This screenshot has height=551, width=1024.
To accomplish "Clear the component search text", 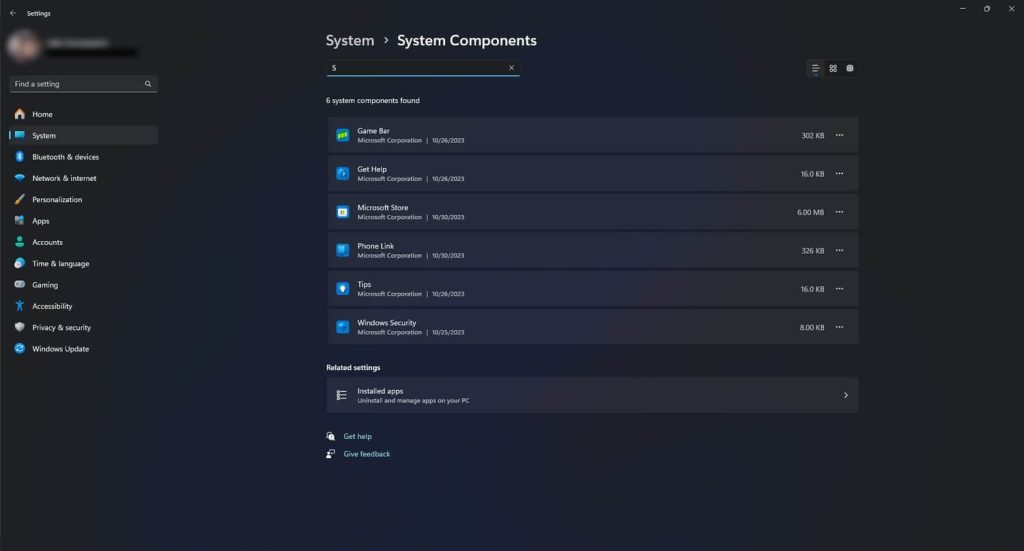I will [511, 68].
